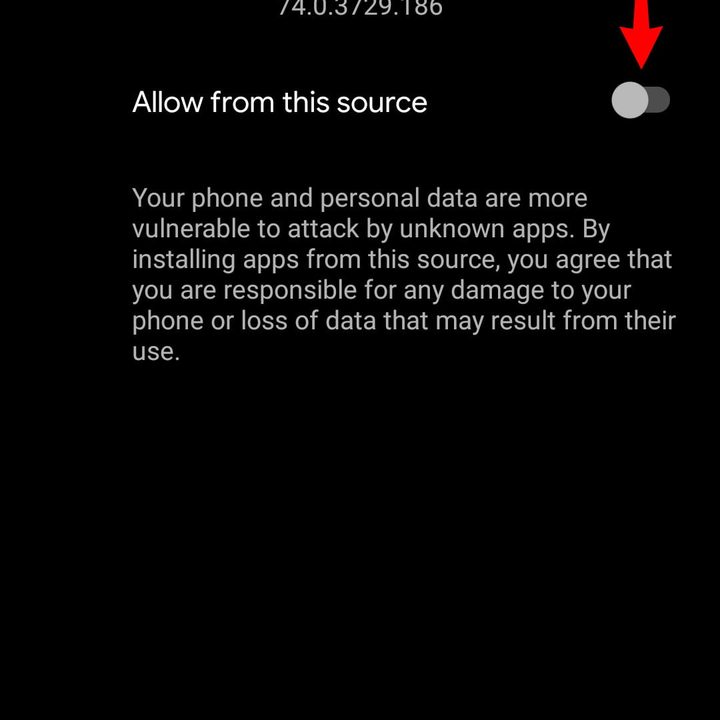Select the "Allow from this source" label
Image resolution: width=720 pixels, height=720 pixels.
point(280,102)
